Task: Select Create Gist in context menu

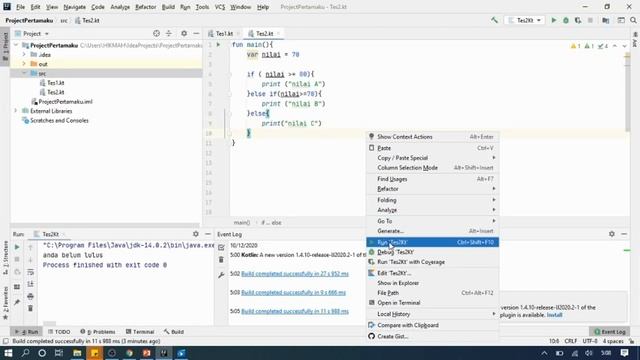Action: click(432, 336)
